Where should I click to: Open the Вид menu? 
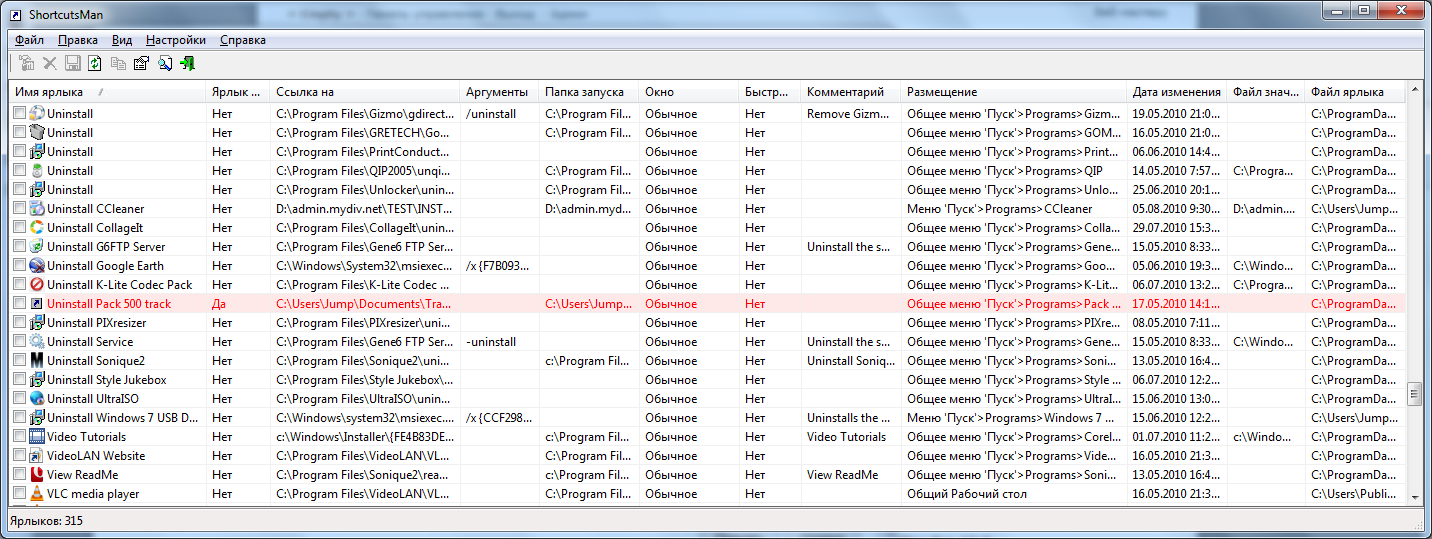point(122,40)
